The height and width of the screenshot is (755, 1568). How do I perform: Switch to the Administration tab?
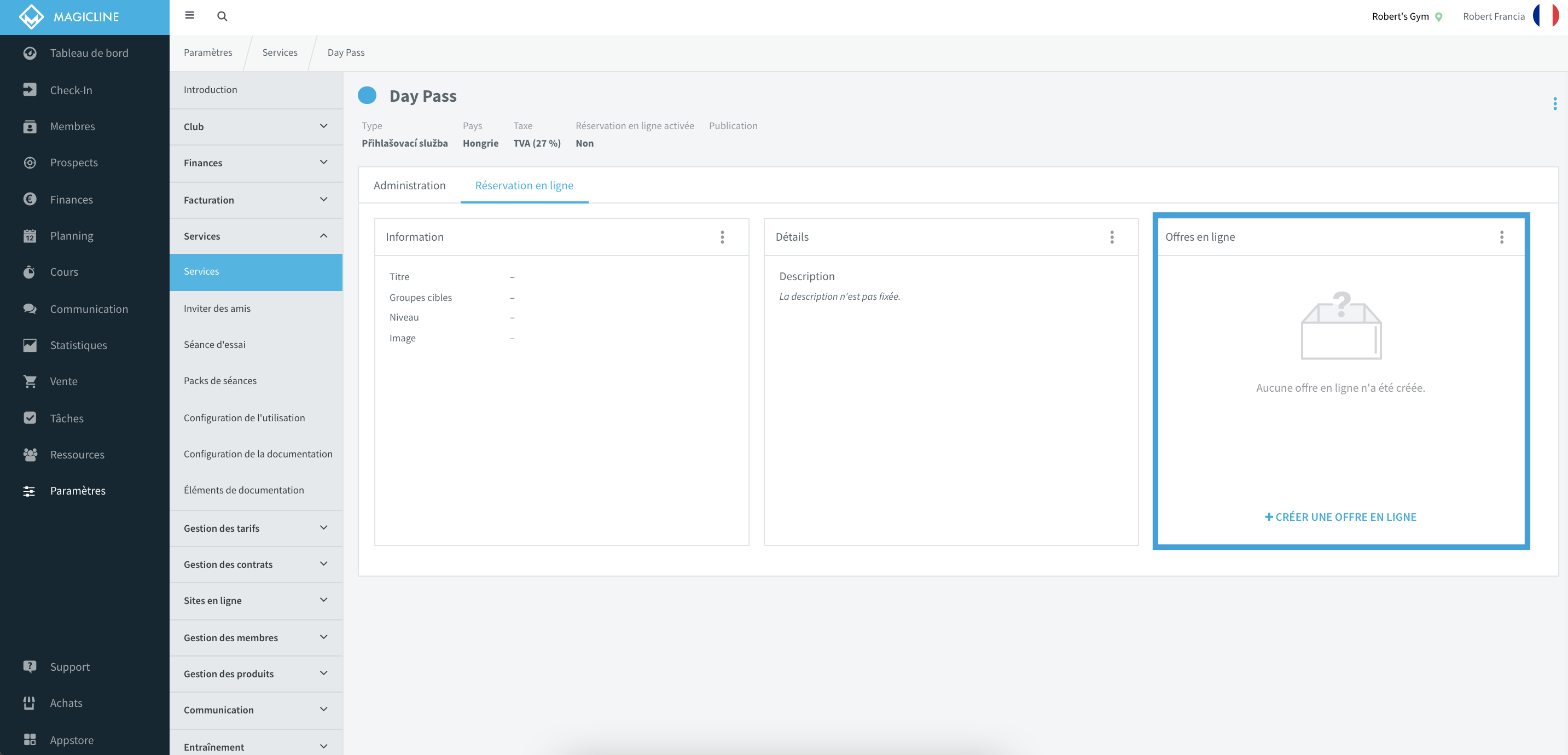click(x=410, y=185)
